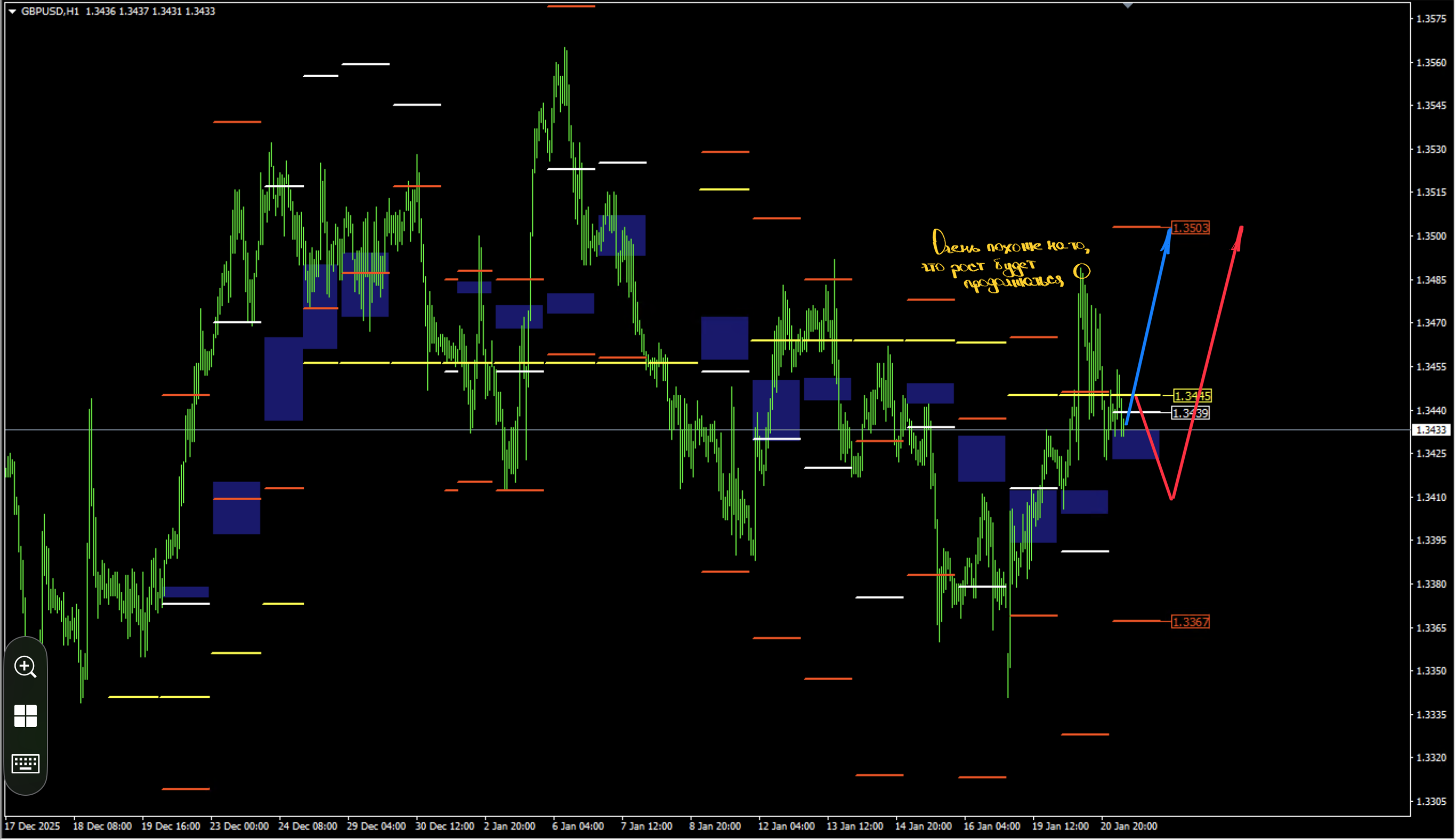Click the 17 Dec 2025 date on the time axis
The height and width of the screenshot is (840, 1456).
[33, 826]
